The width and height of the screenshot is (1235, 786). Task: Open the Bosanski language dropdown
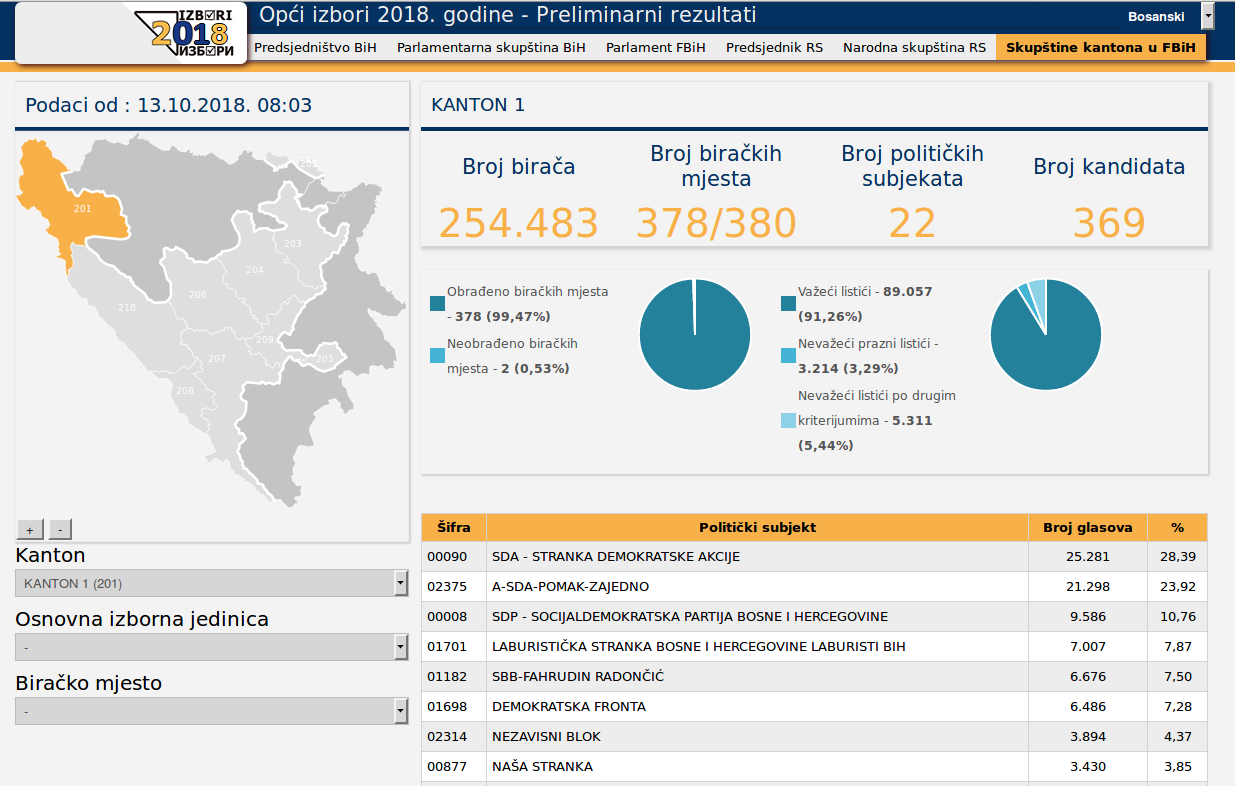coord(1207,17)
